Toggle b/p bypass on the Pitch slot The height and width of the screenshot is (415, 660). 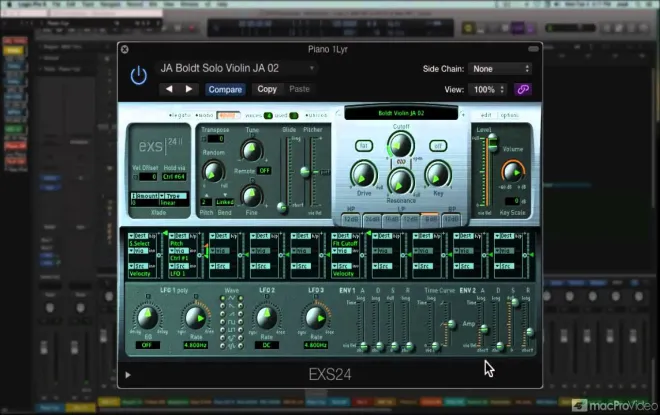193,236
